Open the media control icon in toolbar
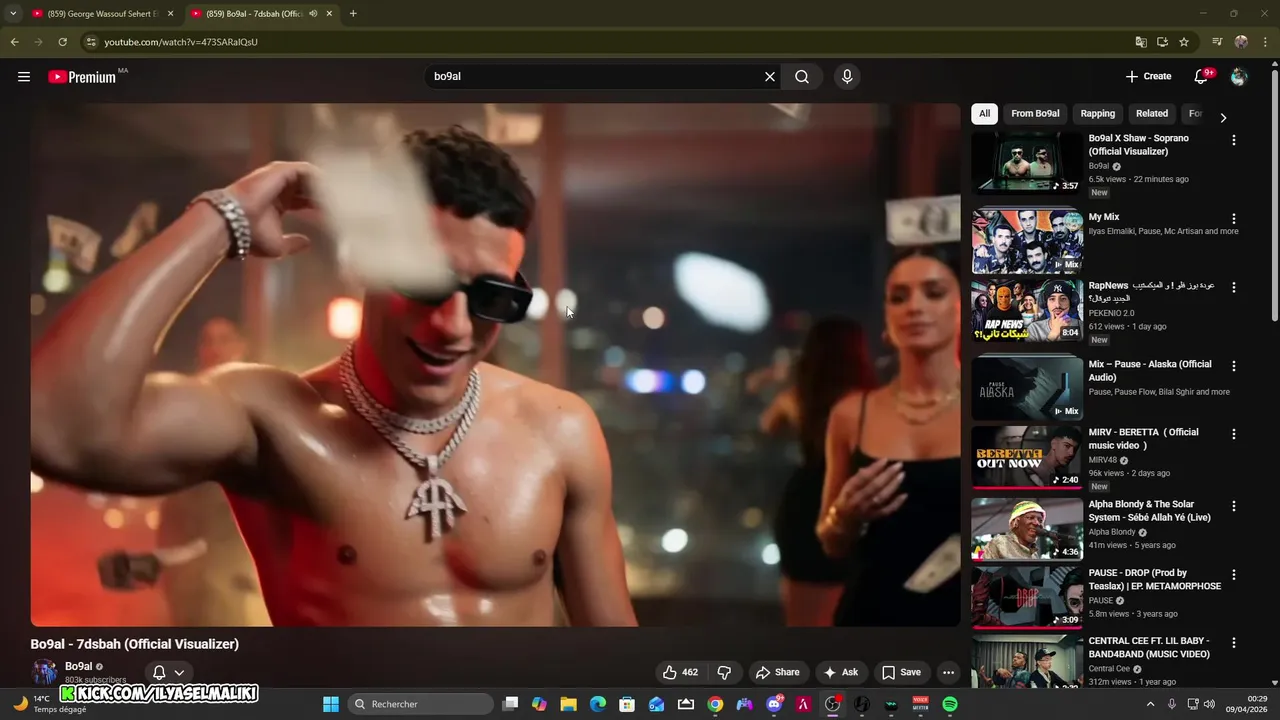This screenshot has height=720, width=1280. (1217, 42)
